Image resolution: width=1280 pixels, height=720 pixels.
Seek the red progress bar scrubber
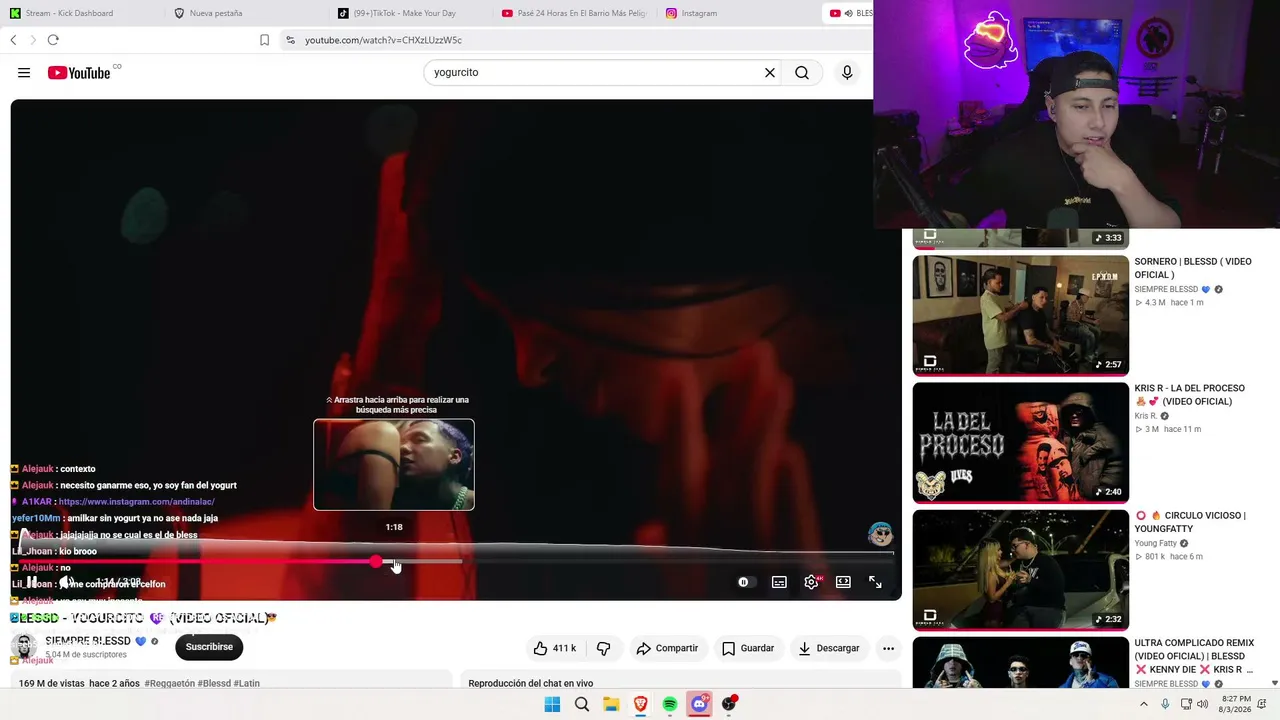[x=376, y=562]
